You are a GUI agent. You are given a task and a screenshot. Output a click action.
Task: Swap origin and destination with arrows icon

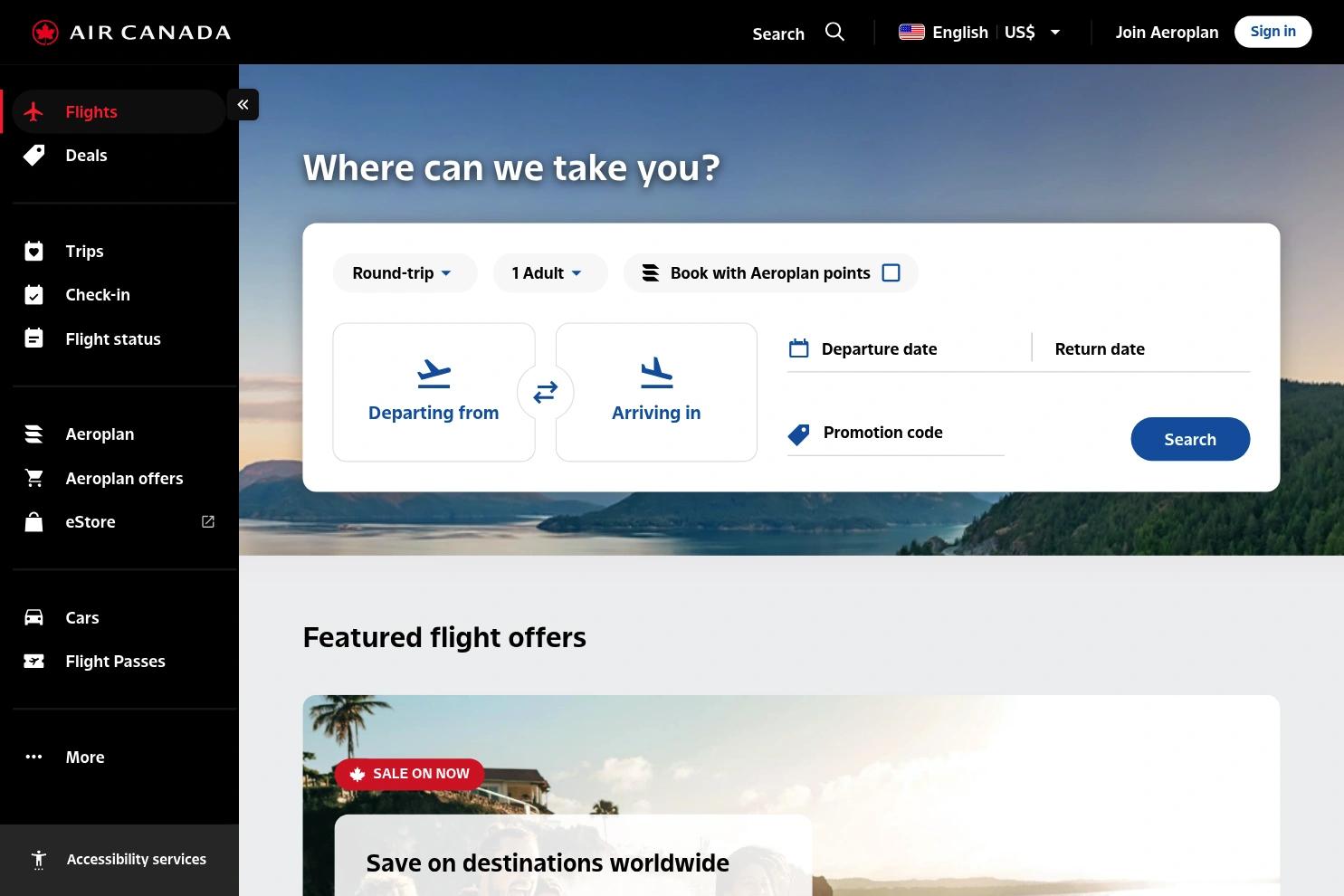click(x=545, y=392)
